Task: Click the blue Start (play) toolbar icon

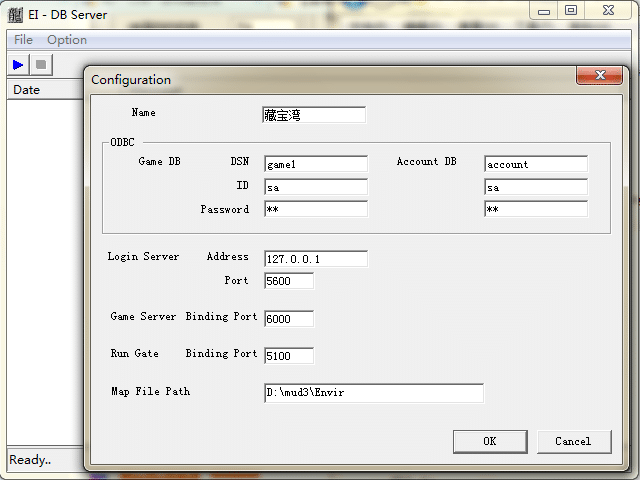Action: [x=18, y=65]
